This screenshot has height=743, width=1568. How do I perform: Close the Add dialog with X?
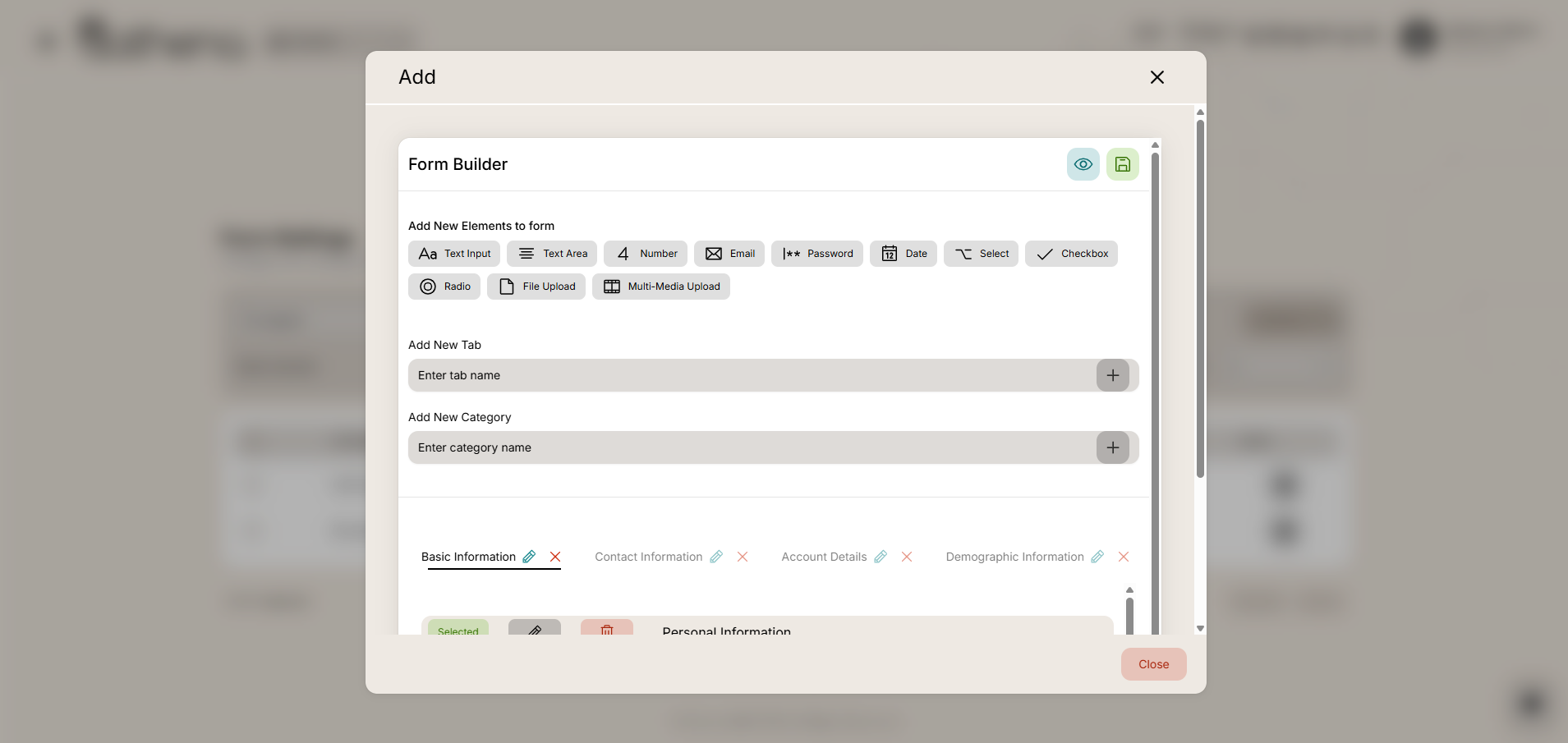(x=1156, y=77)
